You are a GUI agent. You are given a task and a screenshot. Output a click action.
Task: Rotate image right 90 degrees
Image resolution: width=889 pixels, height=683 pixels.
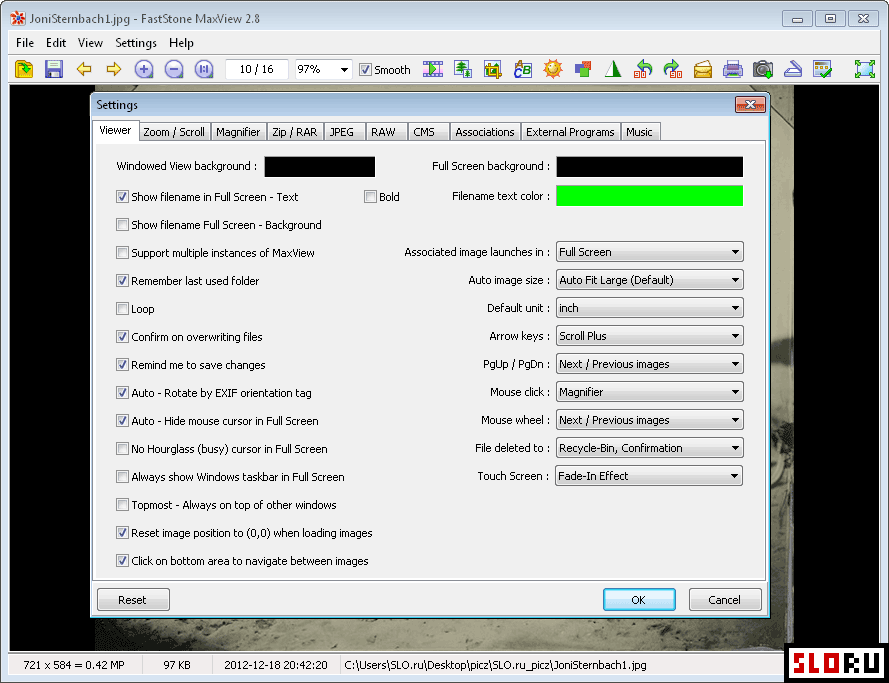click(x=673, y=69)
